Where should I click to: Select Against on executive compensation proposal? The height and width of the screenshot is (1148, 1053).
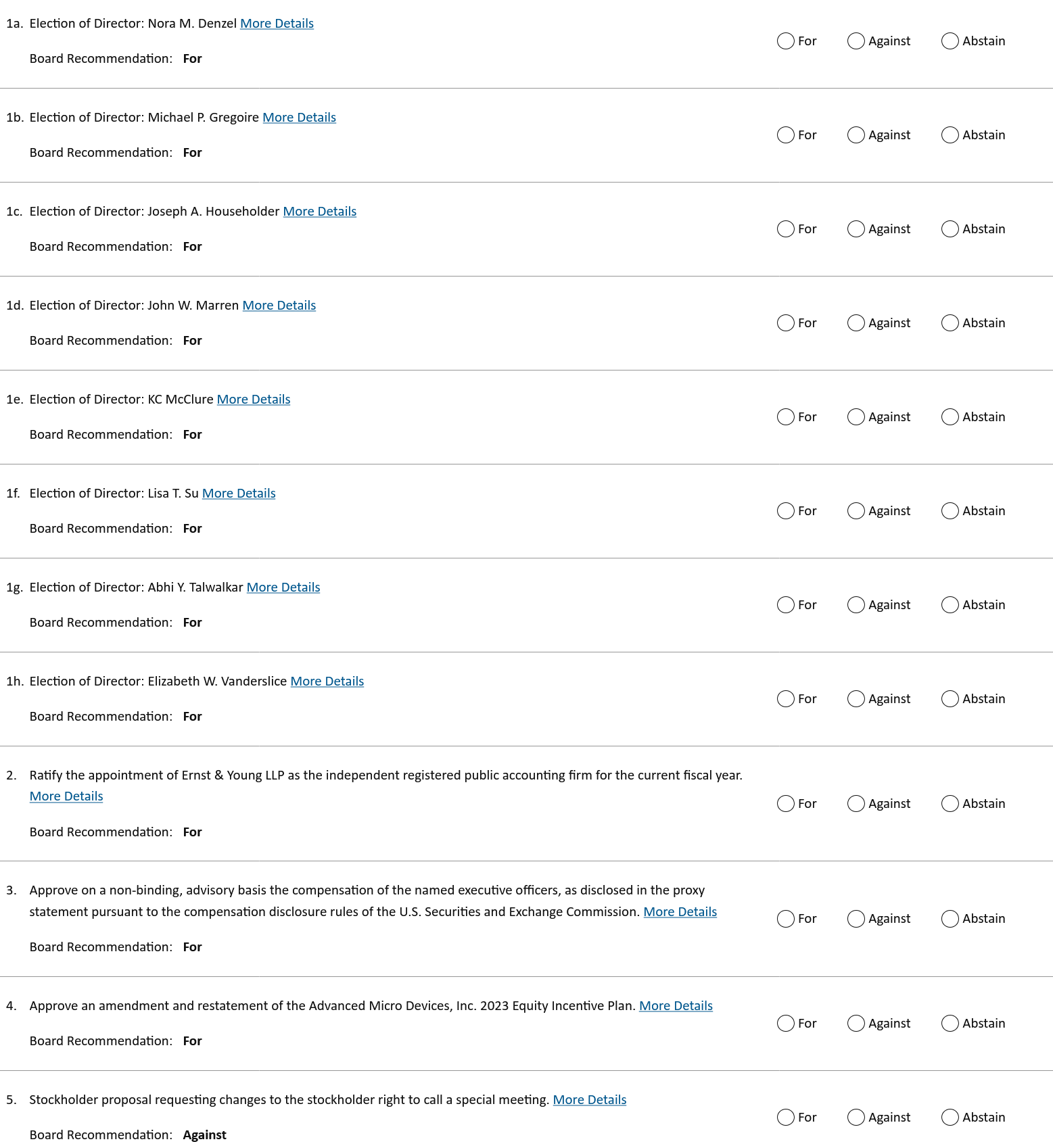click(x=856, y=919)
